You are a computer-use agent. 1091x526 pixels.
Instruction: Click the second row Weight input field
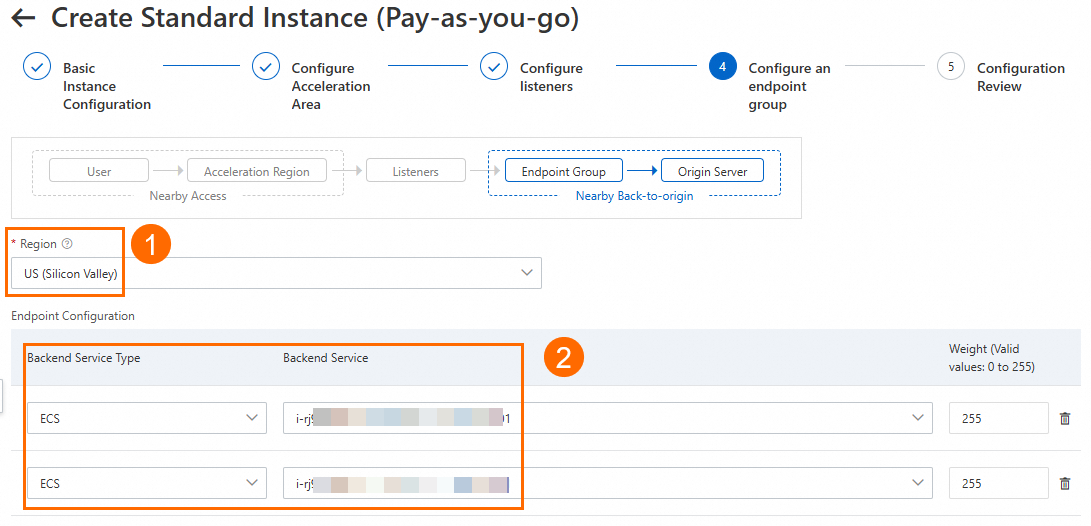click(998, 484)
